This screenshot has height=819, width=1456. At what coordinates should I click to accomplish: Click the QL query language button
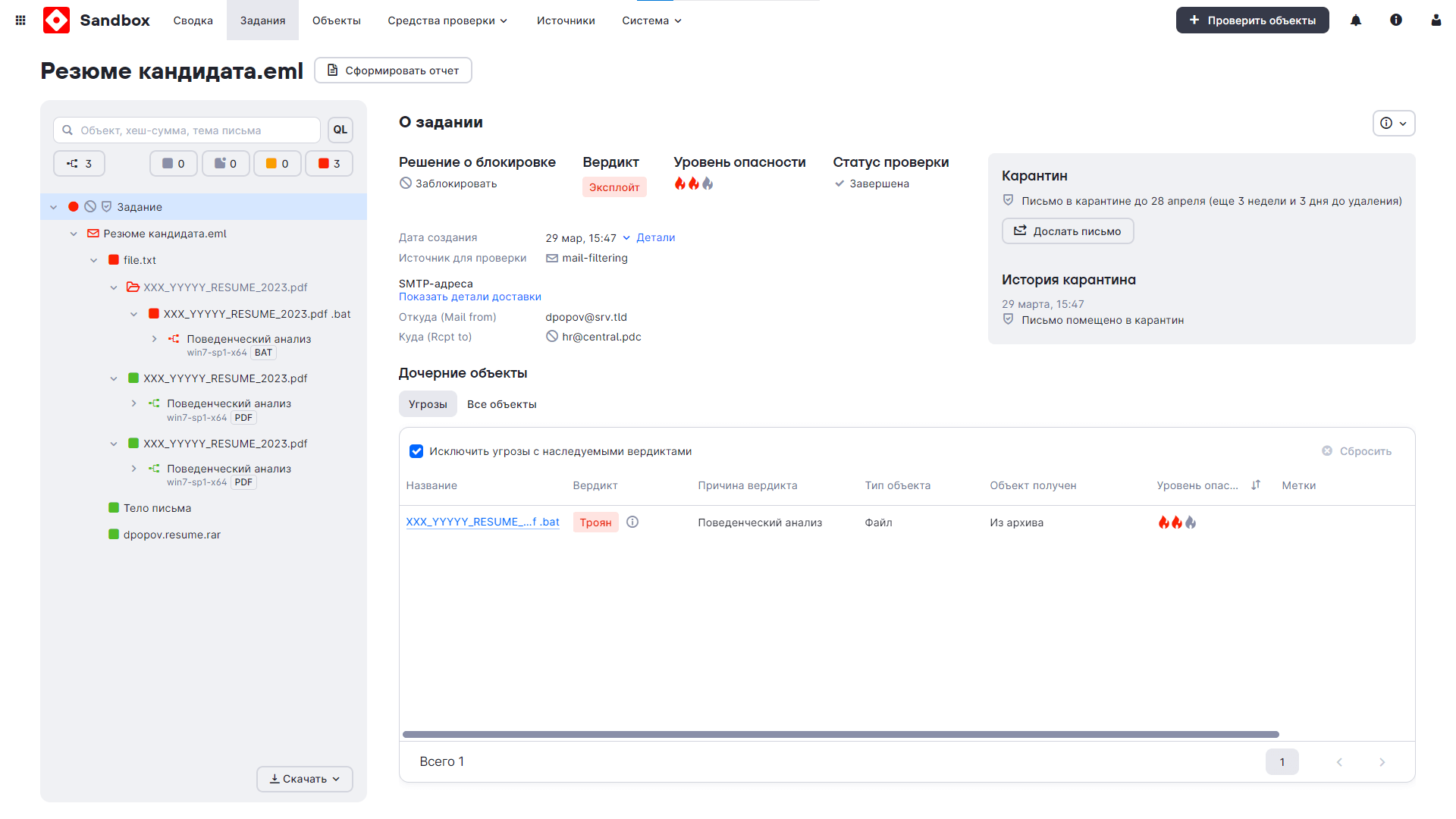coord(340,130)
